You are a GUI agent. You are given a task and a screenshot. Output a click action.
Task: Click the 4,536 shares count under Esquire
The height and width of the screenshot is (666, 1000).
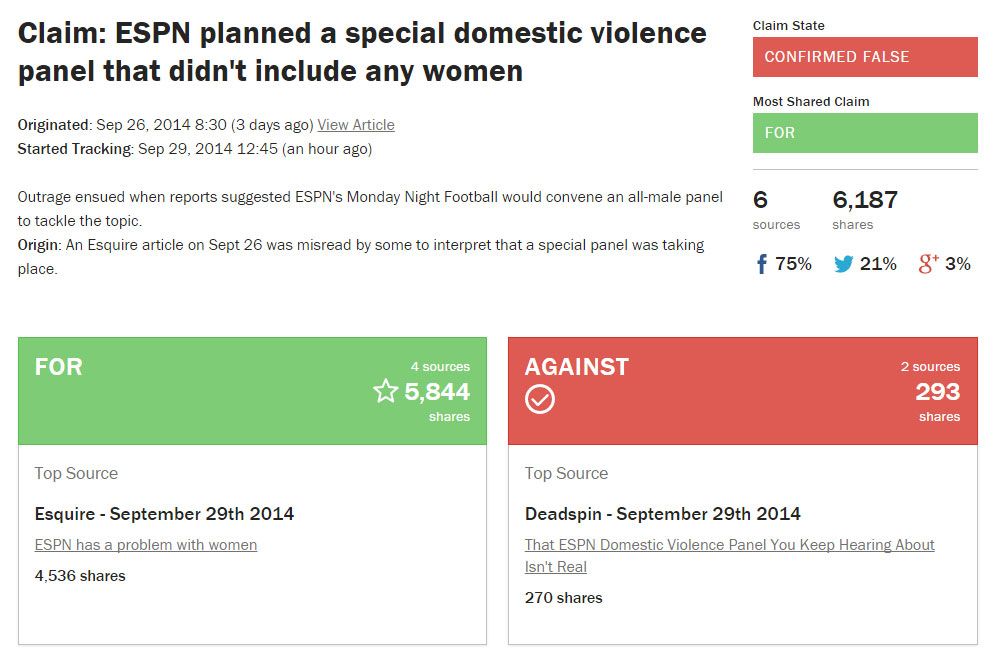click(x=79, y=575)
